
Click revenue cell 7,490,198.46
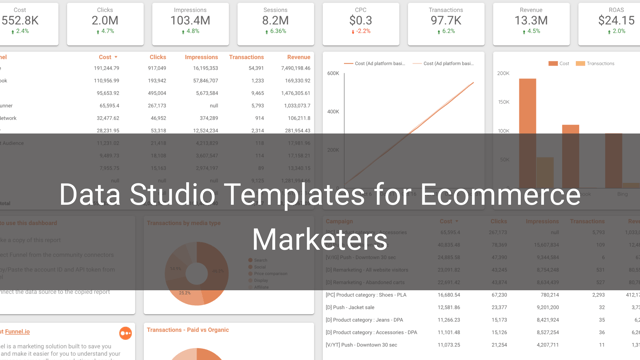coord(296,68)
